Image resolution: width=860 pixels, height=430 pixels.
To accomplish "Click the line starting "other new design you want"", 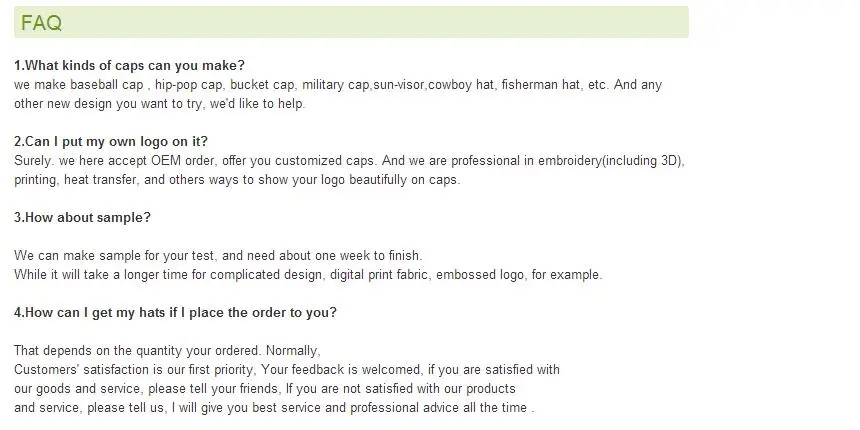I will tap(160, 104).
